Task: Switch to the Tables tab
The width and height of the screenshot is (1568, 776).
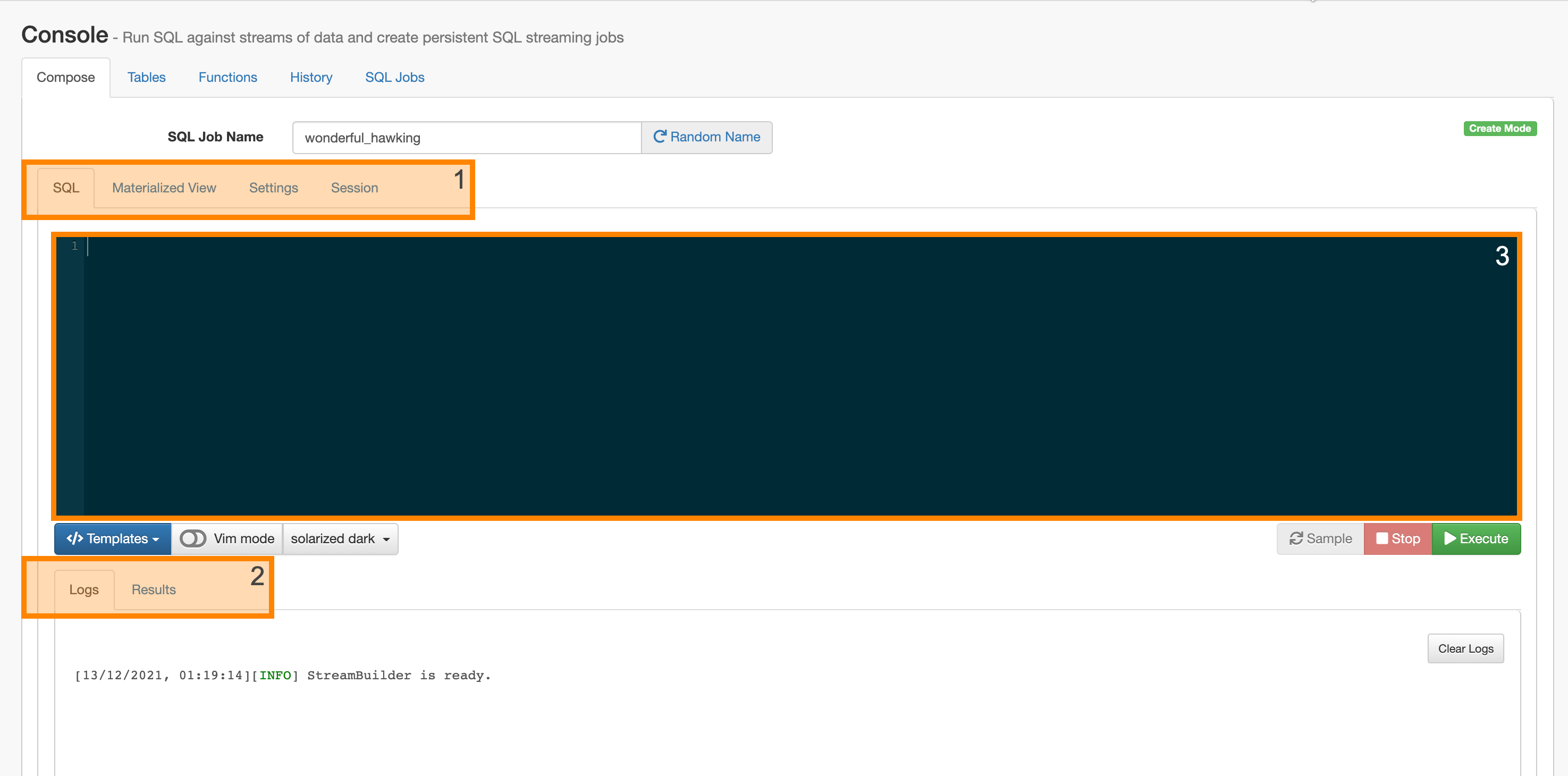Action: 146,77
